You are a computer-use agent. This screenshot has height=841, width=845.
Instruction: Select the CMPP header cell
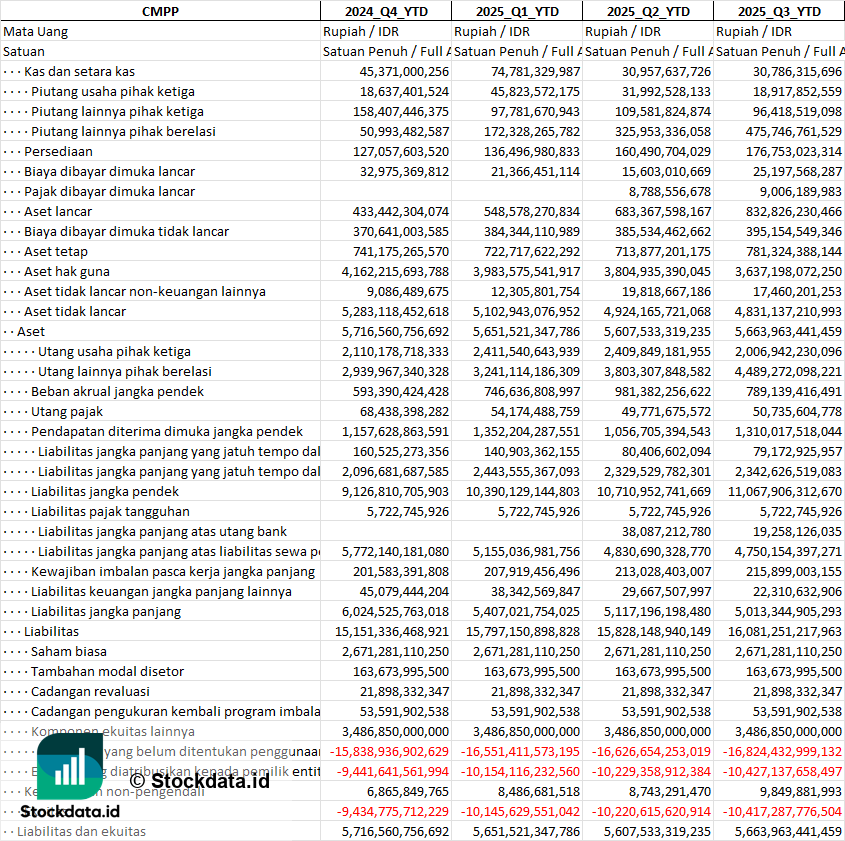coord(160,11)
